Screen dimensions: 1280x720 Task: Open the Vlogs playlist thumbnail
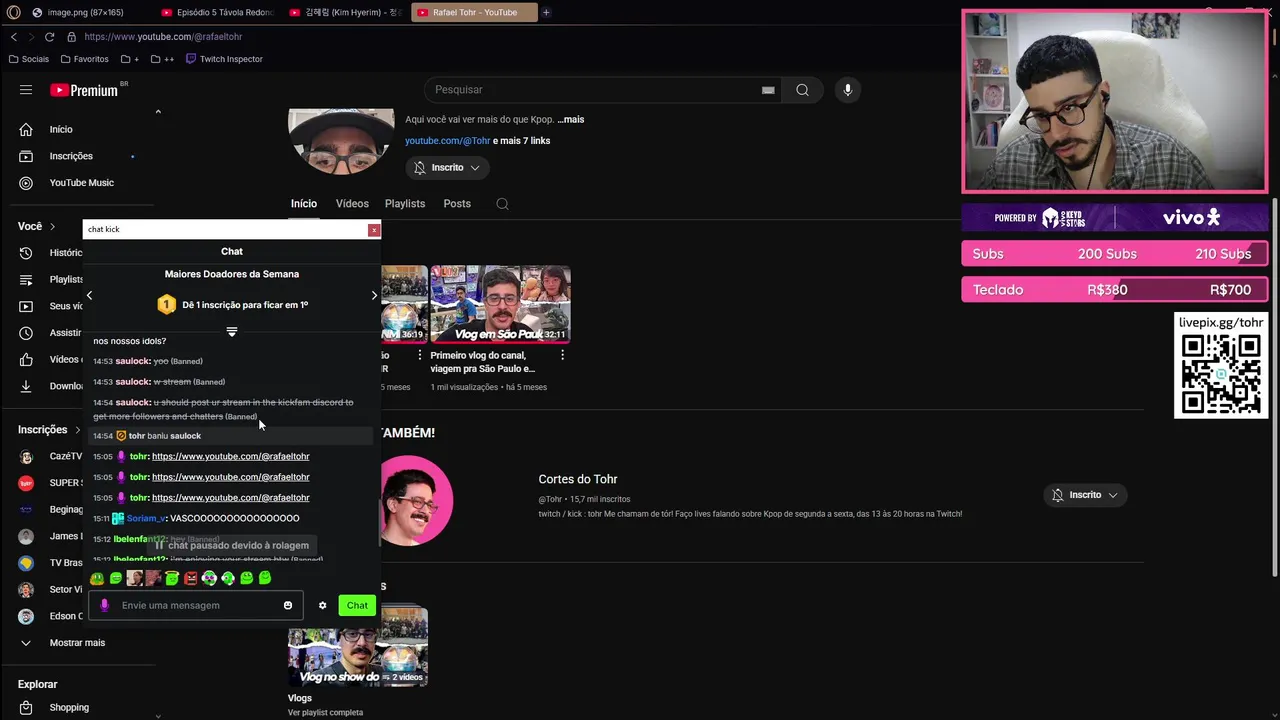358,647
